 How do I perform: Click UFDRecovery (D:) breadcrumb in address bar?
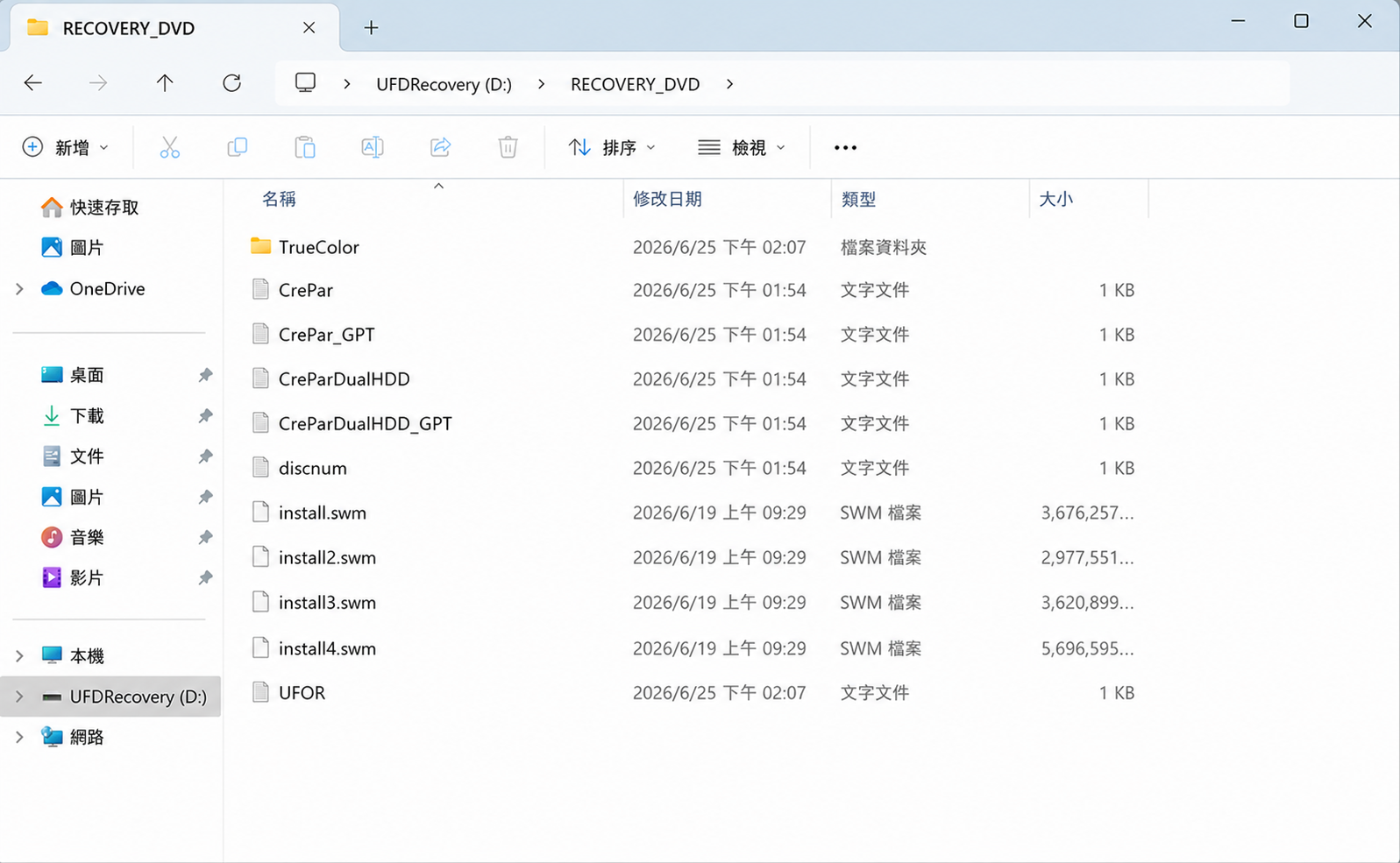click(444, 84)
